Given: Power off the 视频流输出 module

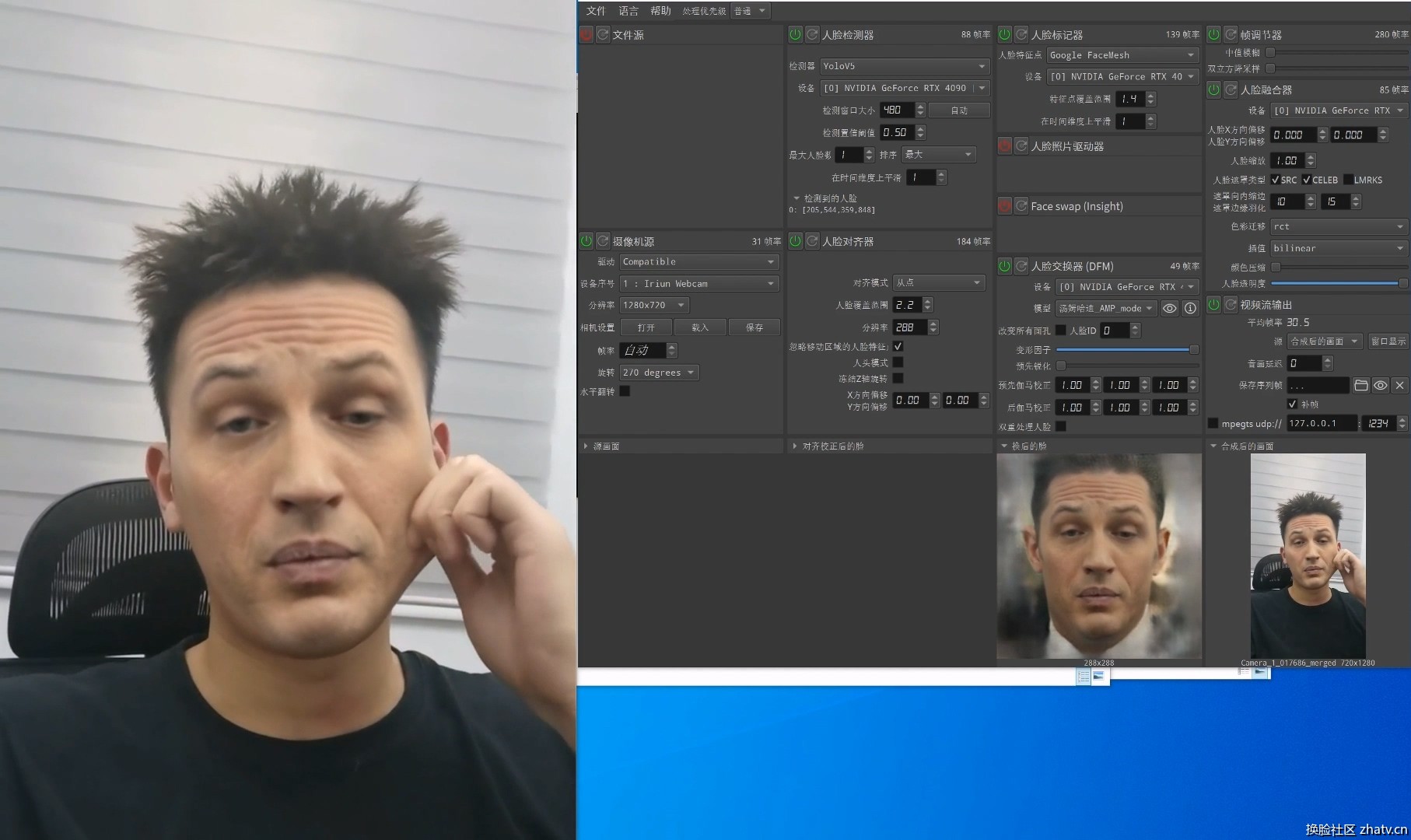Looking at the screenshot, I should [x=1213, y=305].
